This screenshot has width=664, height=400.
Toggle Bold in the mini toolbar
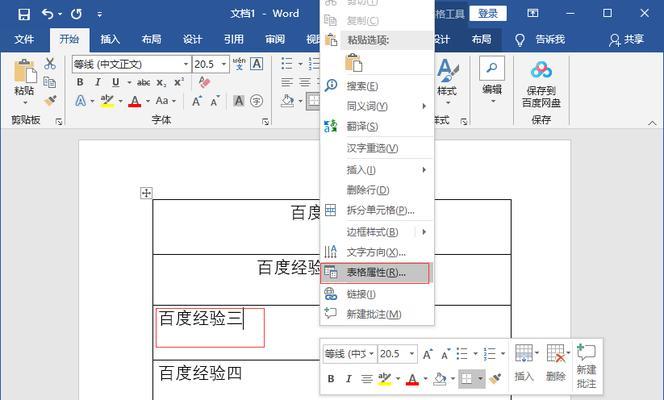click(x=331, y=379)
